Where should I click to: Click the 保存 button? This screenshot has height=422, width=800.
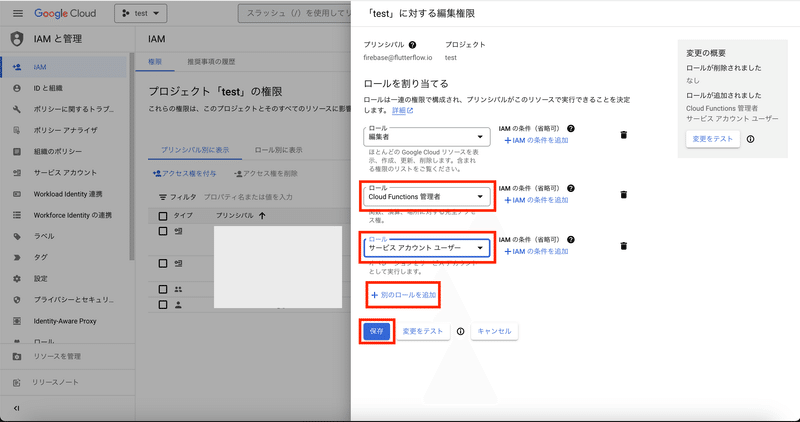coord(377,331)
